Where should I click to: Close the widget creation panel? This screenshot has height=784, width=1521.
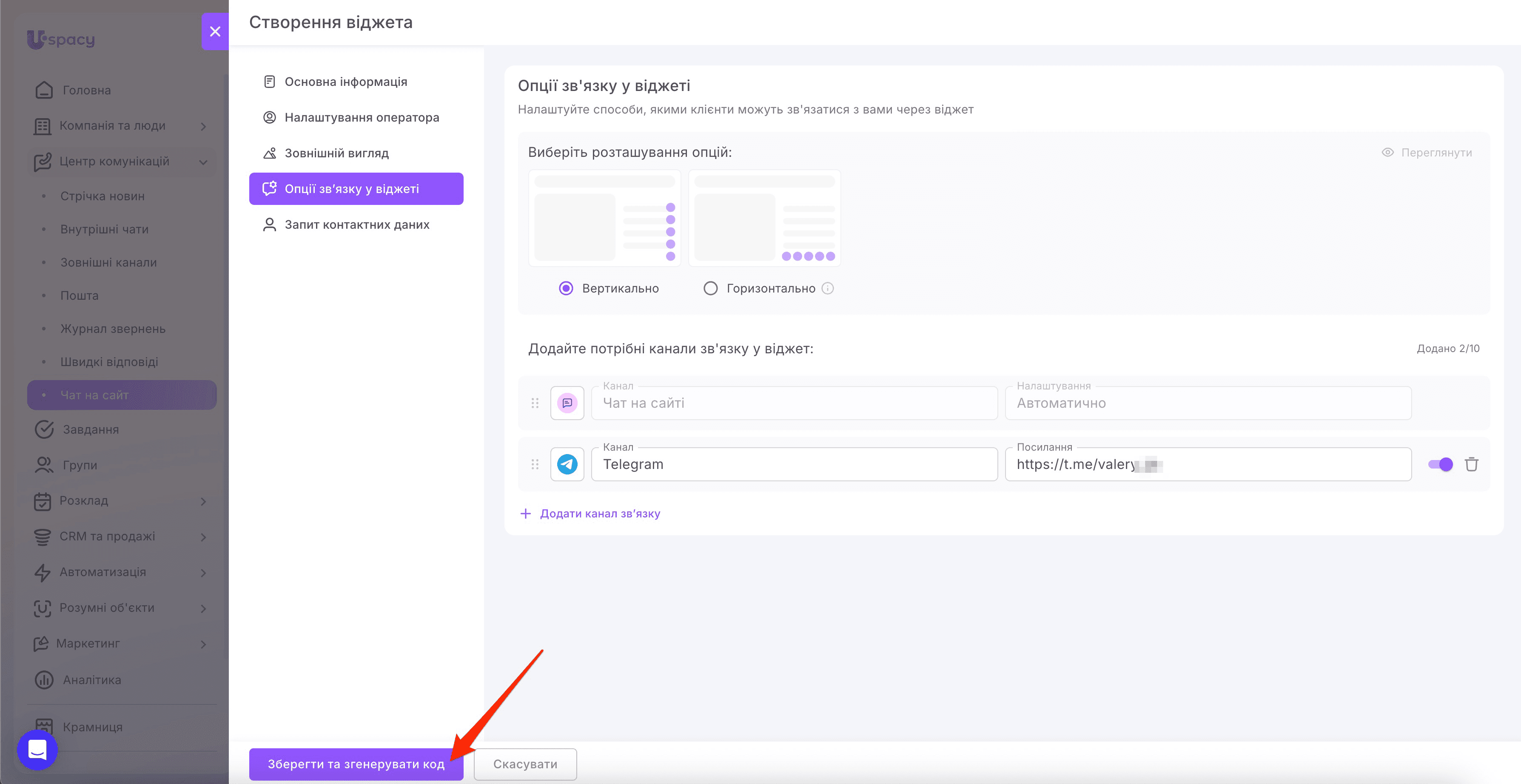pyautogui.click(x=215, y=31)
